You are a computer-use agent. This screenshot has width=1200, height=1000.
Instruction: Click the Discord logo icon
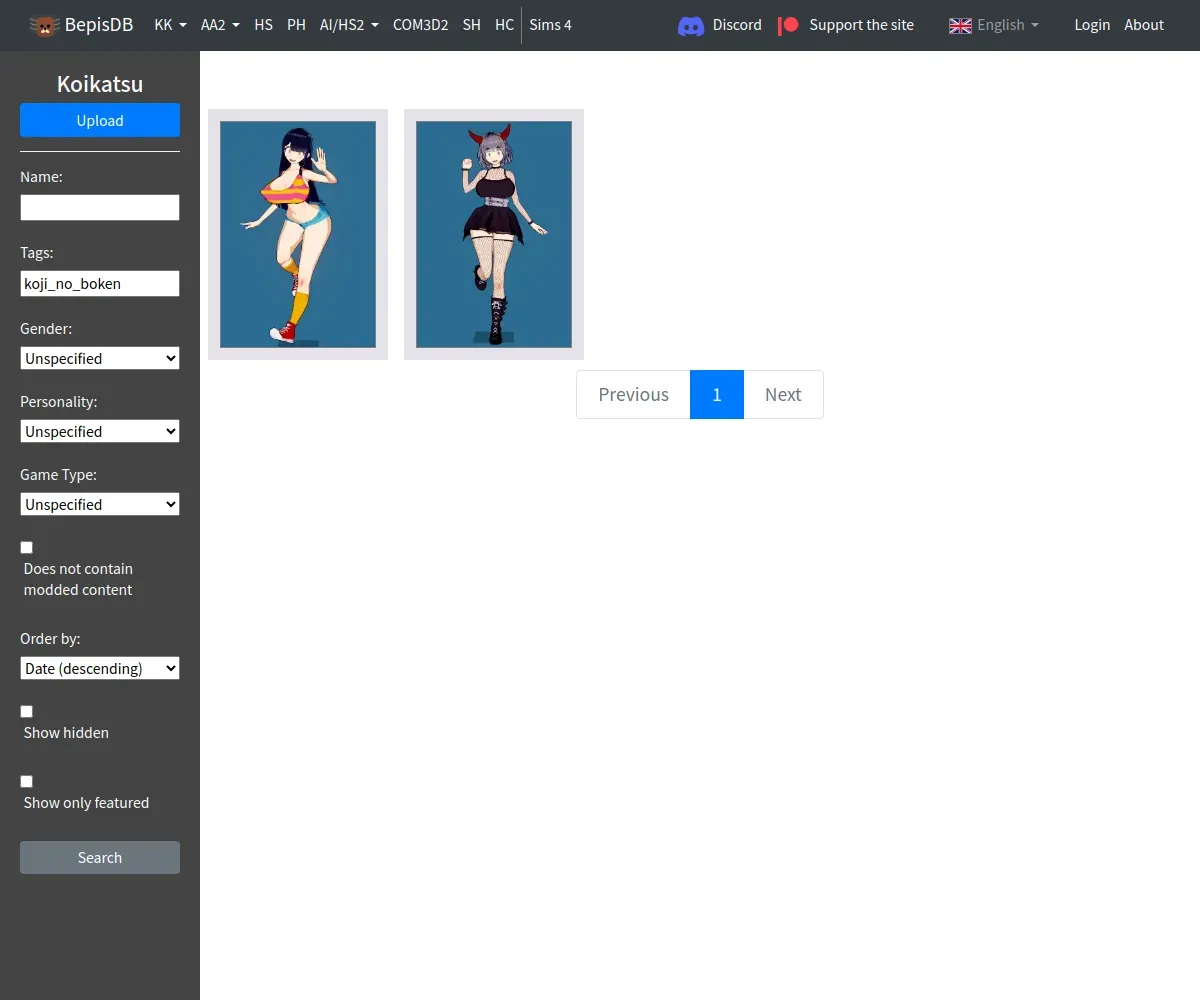(x=691, y=25)
